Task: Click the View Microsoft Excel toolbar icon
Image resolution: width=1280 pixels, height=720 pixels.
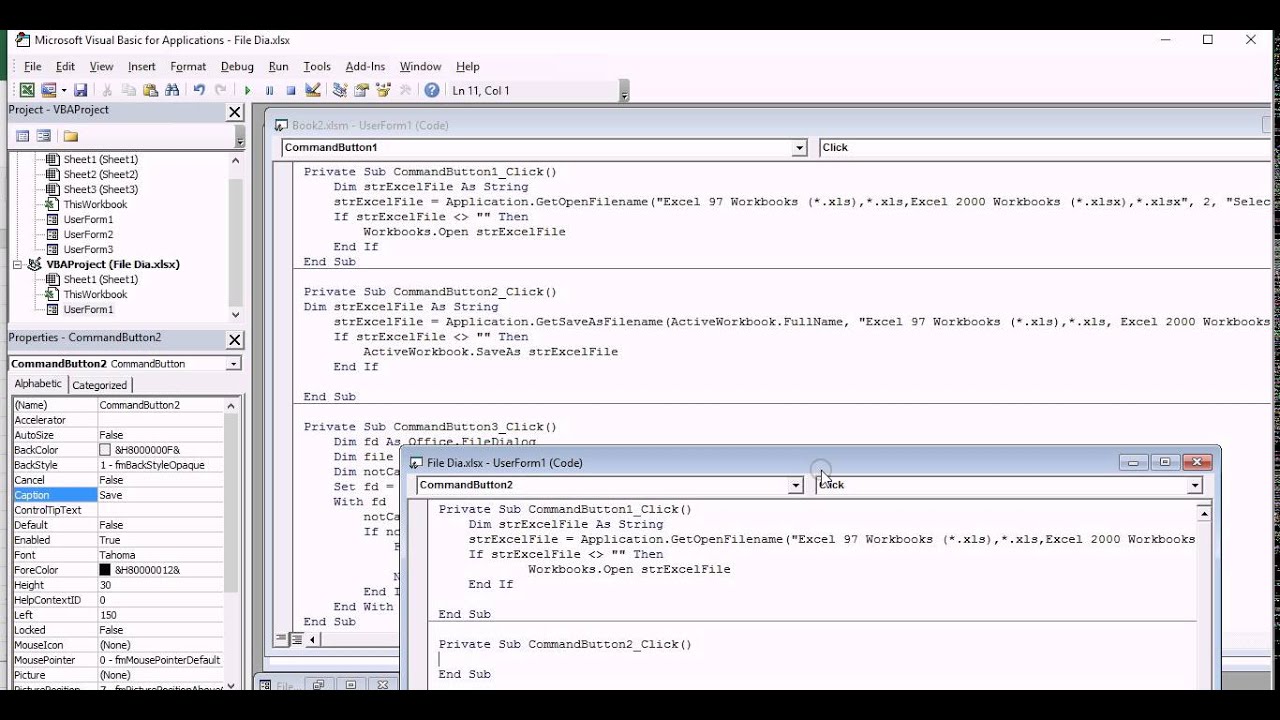Action: pyautogui.click(x=27, y=90)
